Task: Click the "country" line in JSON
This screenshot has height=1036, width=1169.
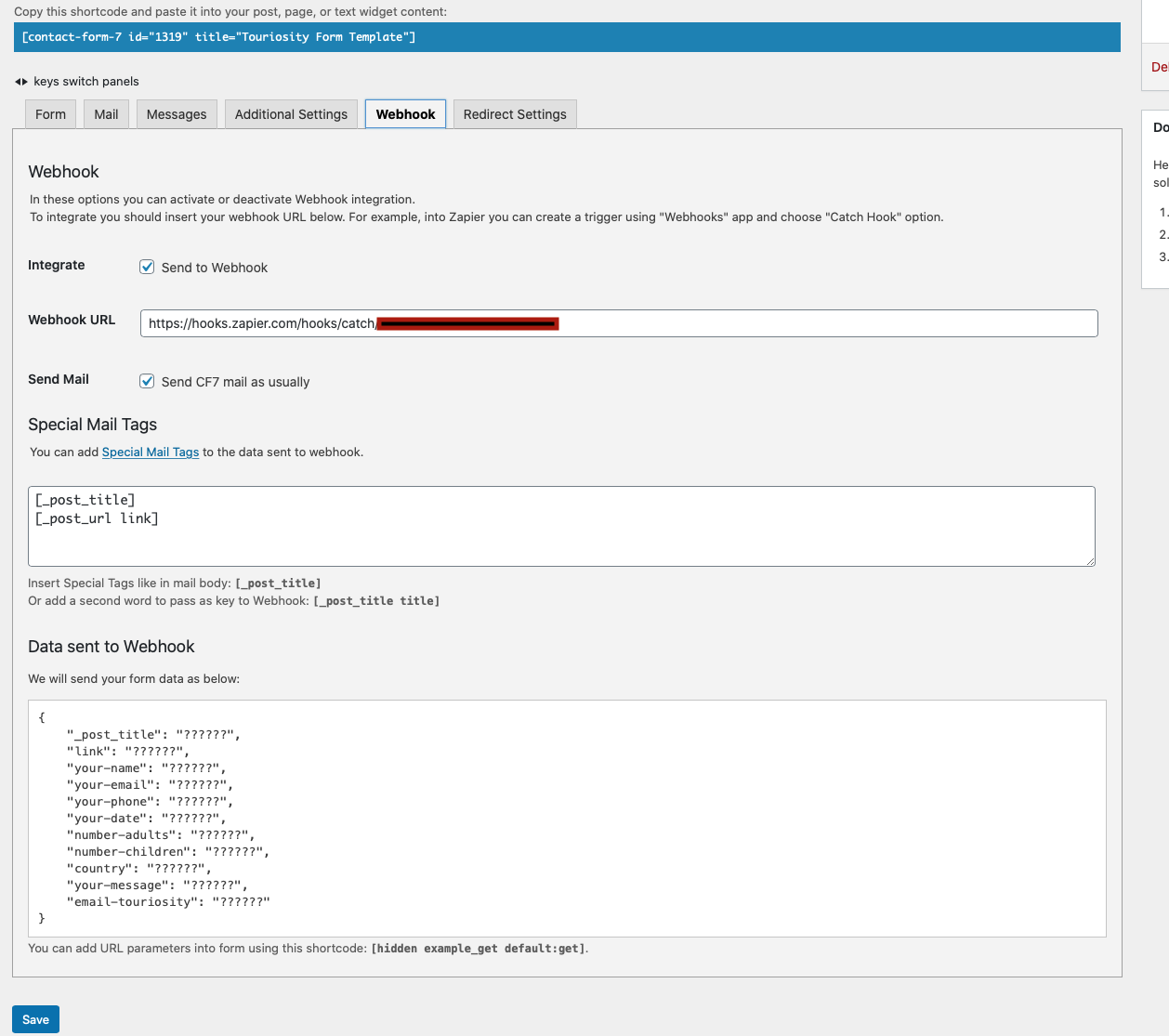Action: (138, 869)
